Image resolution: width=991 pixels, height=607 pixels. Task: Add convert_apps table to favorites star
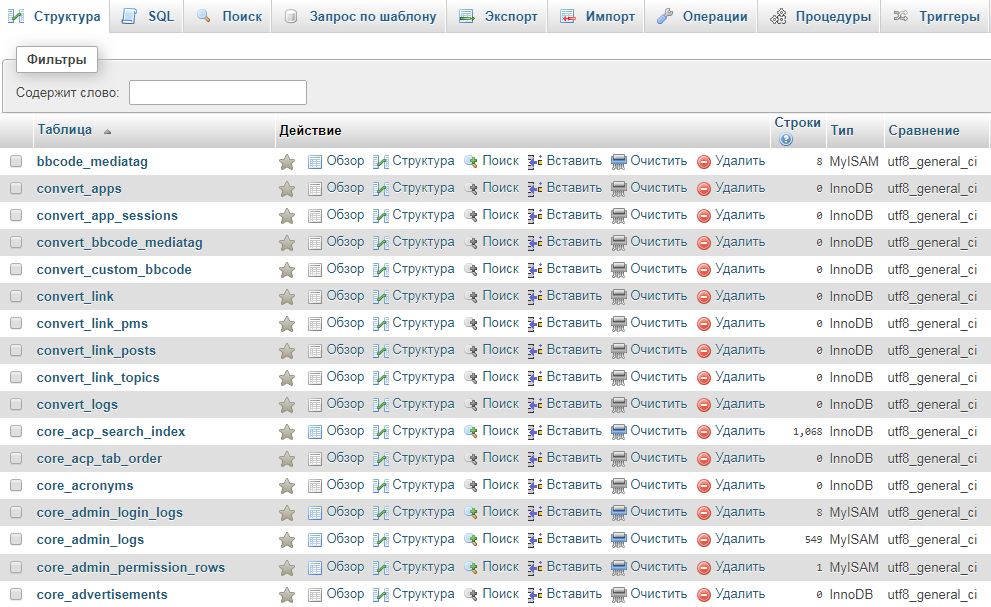pos(287,189)
